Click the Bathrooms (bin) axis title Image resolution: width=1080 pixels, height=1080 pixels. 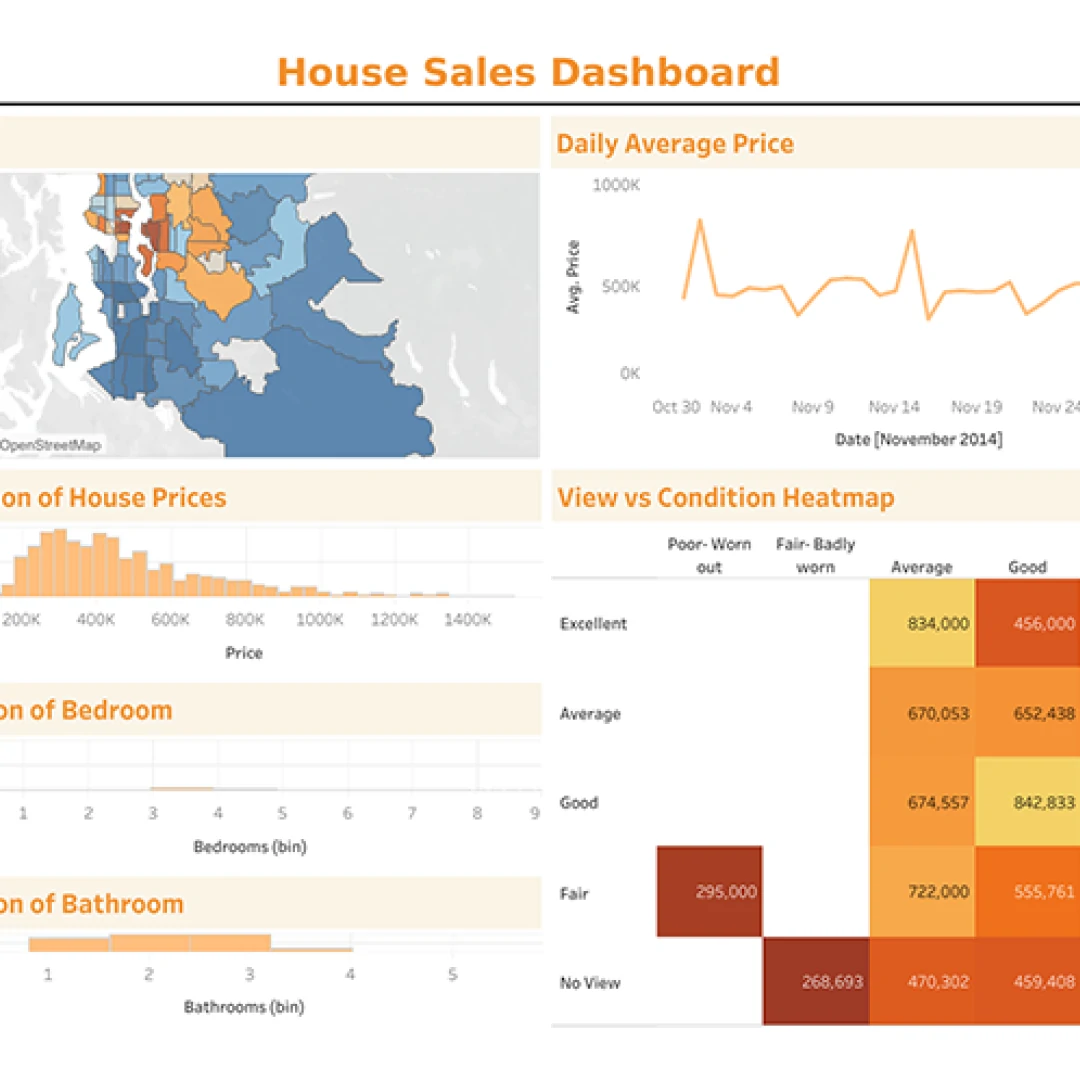(x=244, y=1007)
